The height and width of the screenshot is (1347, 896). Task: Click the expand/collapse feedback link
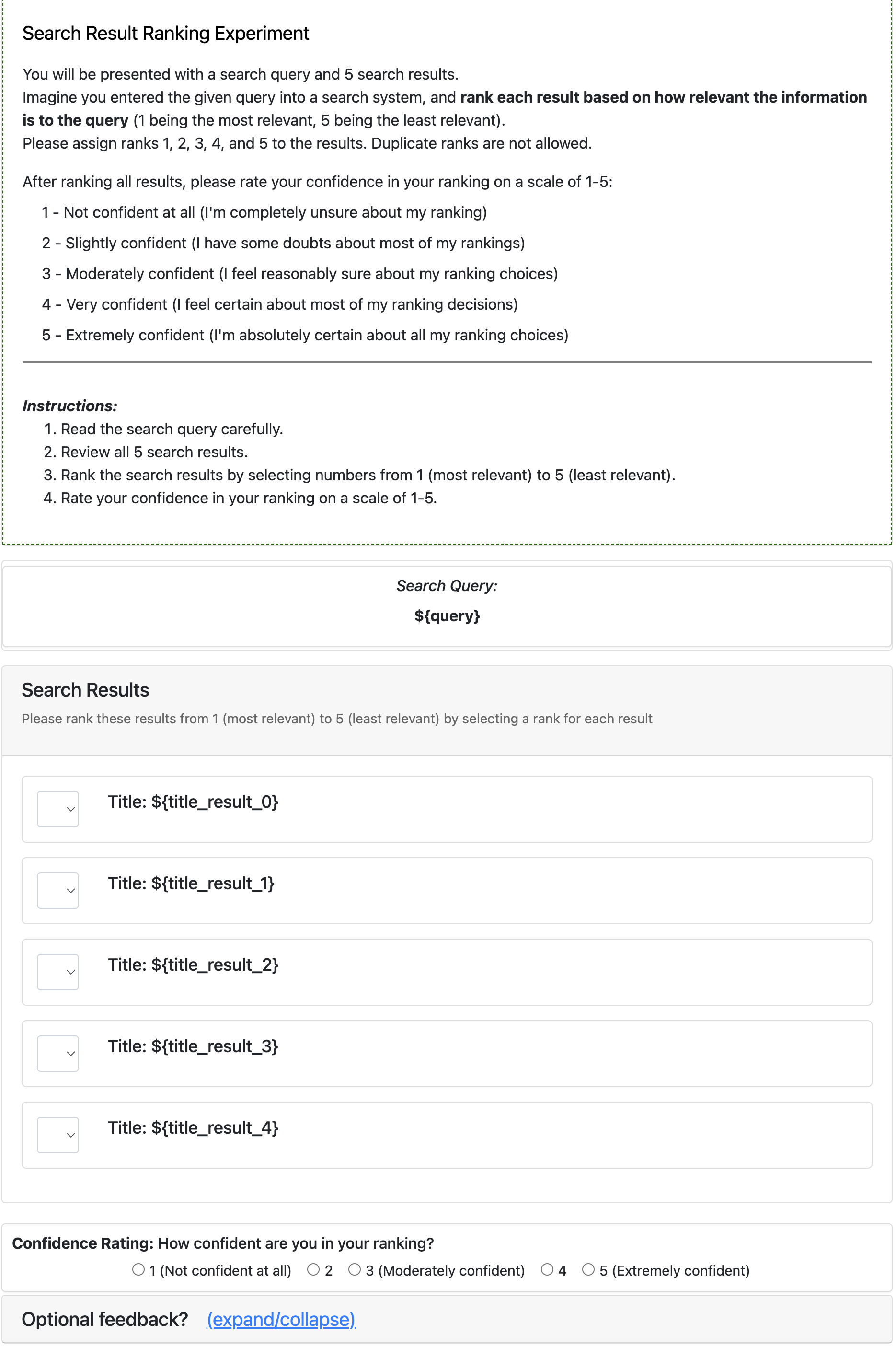pos(281,1319)
